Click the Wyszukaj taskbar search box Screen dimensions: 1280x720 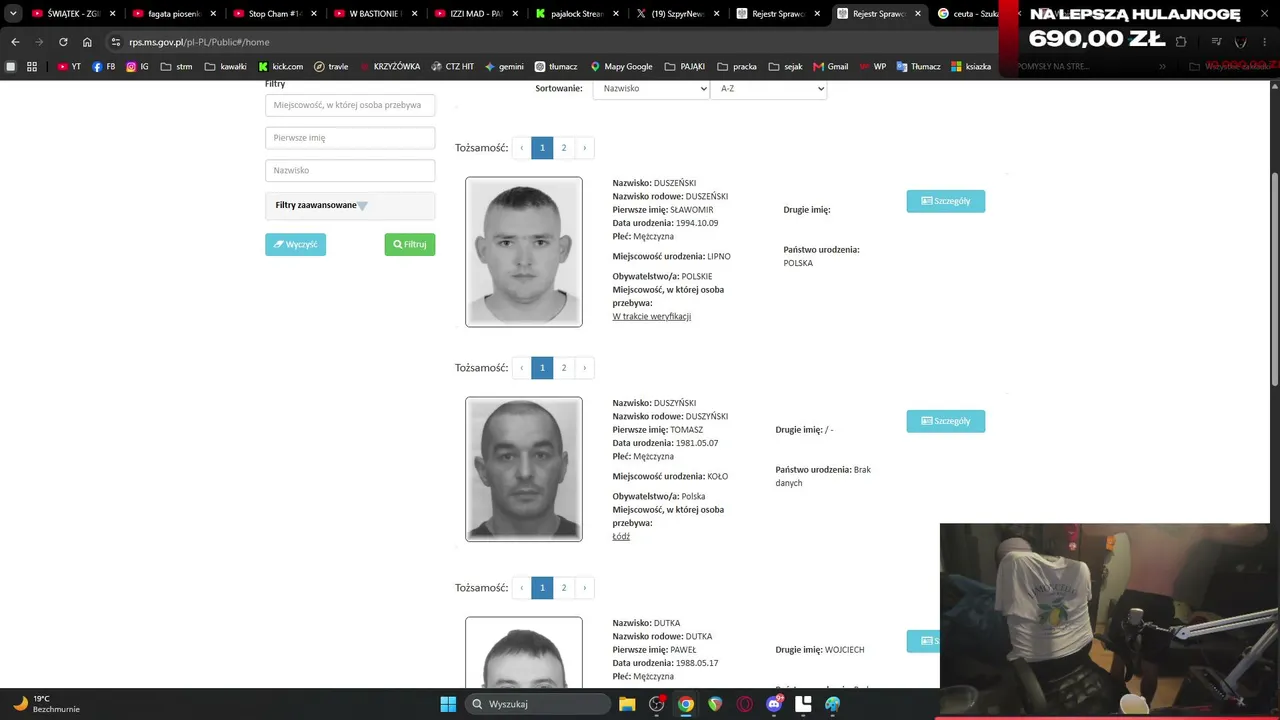538,704
